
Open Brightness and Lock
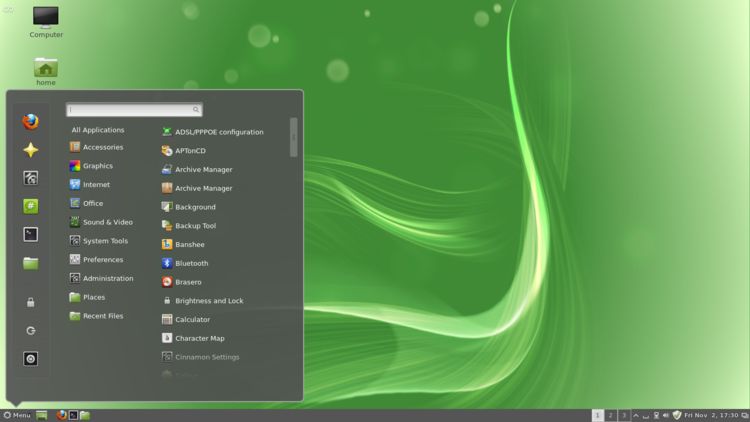(203, 300)
